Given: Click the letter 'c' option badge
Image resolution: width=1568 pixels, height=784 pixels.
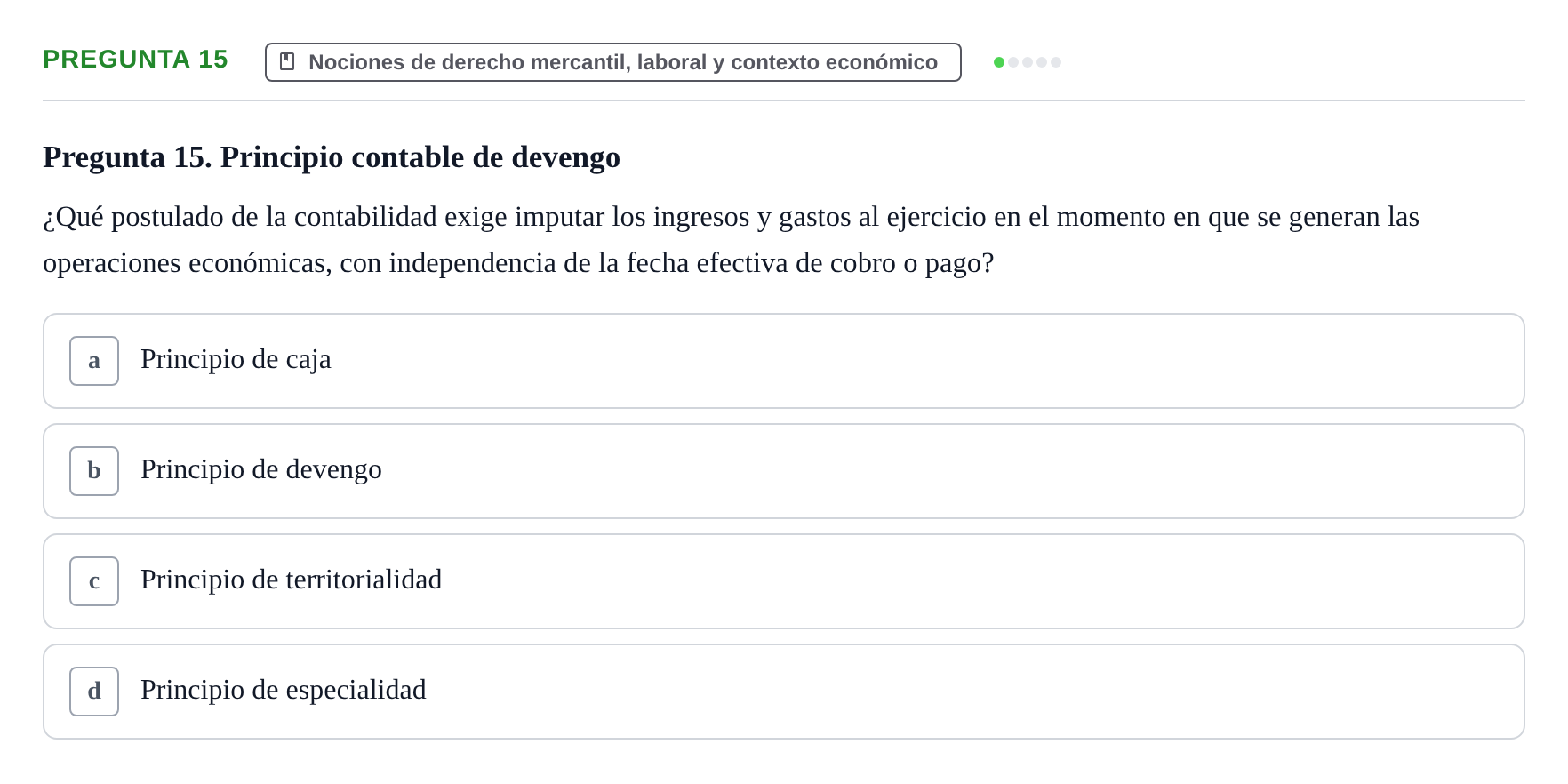Looking at the screenshot, I should coord(94,581).
